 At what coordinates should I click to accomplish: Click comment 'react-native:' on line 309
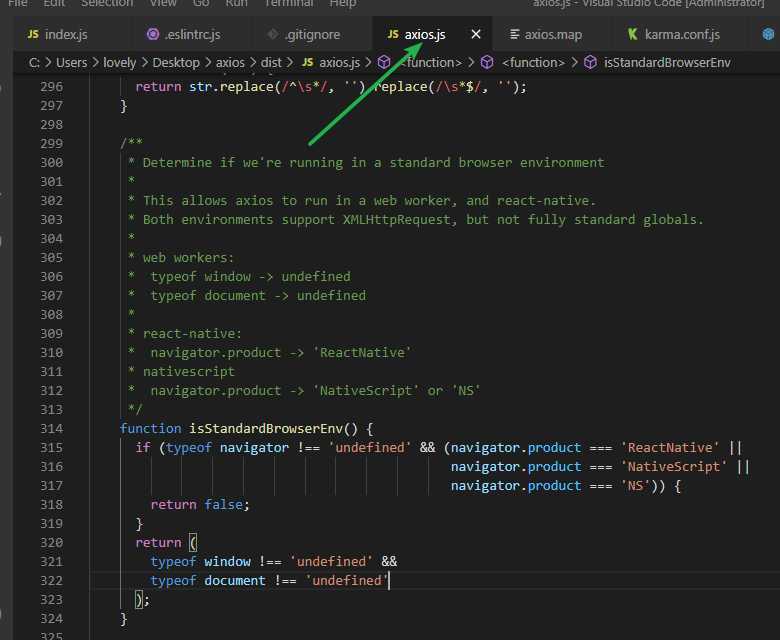(192, 334)
